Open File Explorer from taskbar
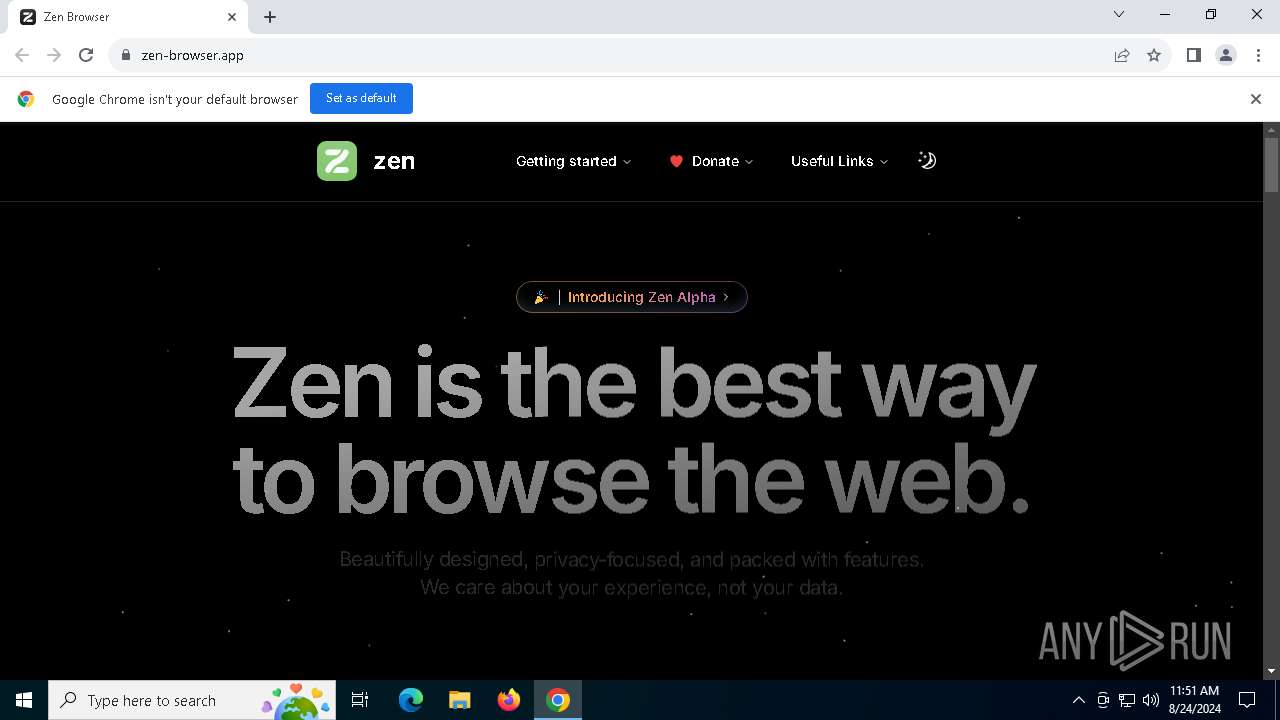 coord(460,700)
